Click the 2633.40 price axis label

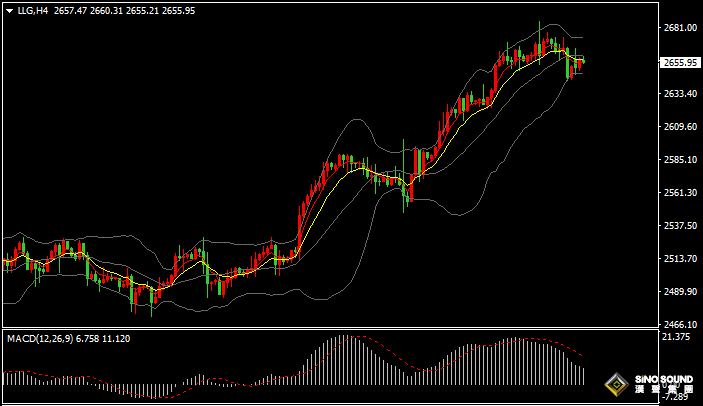click(680, 94)
